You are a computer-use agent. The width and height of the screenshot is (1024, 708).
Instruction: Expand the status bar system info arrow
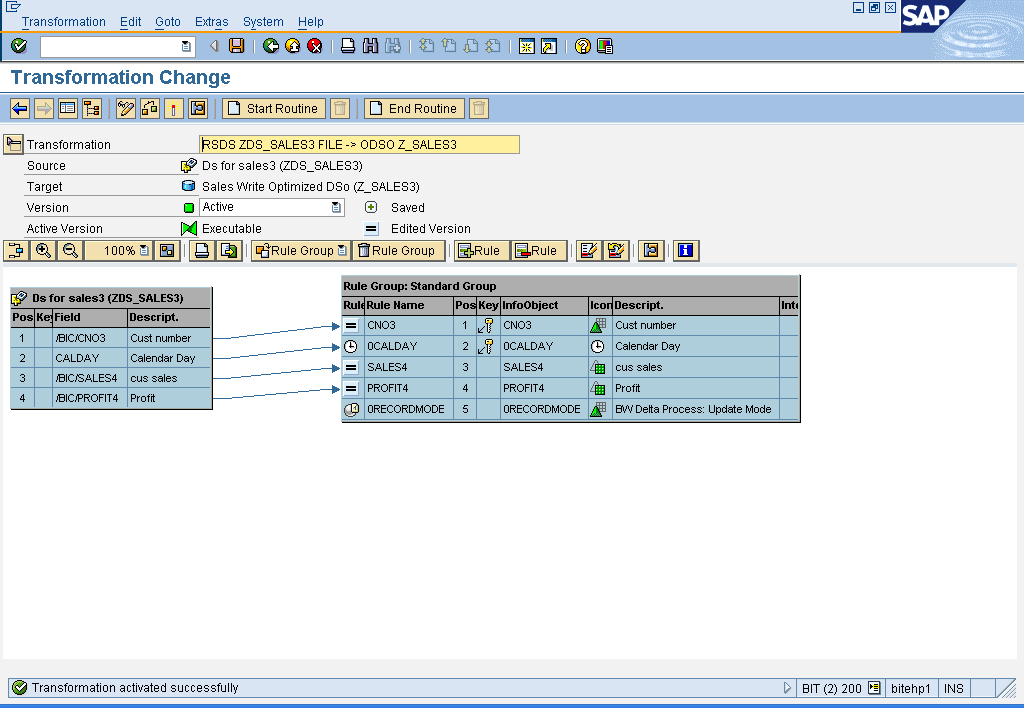point(787,688)
